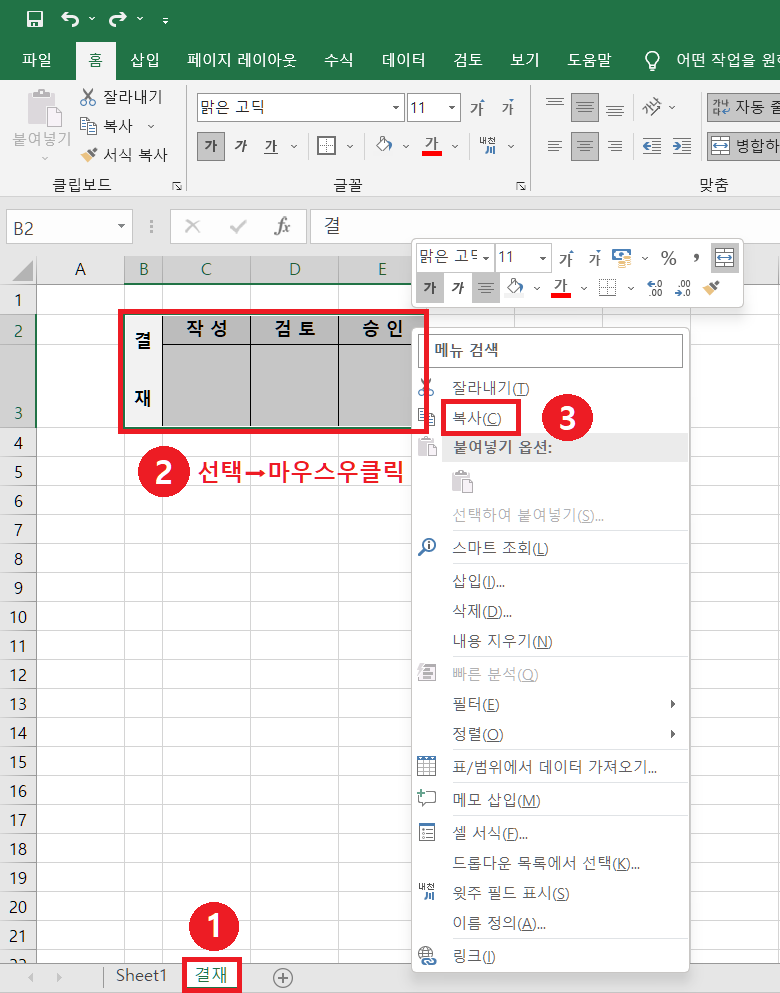Click the mini toolbar format painter brush
The image size is (780, 993).
pyautogui.click(x=712, y=288)
